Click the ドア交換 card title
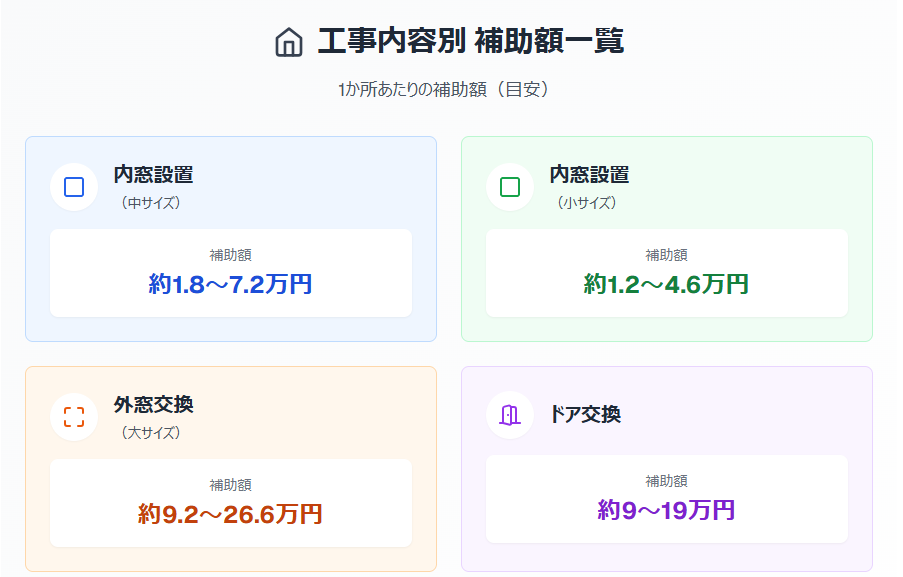Viewport: 903px width, 577px height. coord(585,415)
